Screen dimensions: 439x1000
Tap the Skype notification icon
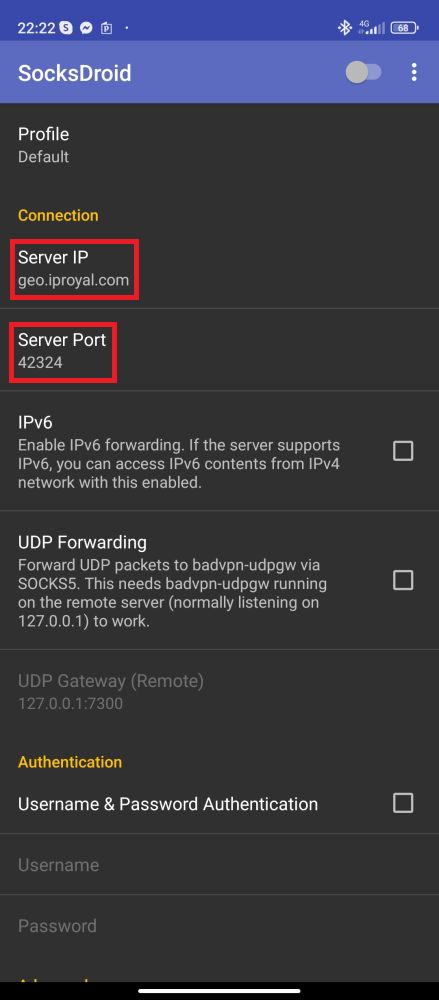tap(66, 28)
